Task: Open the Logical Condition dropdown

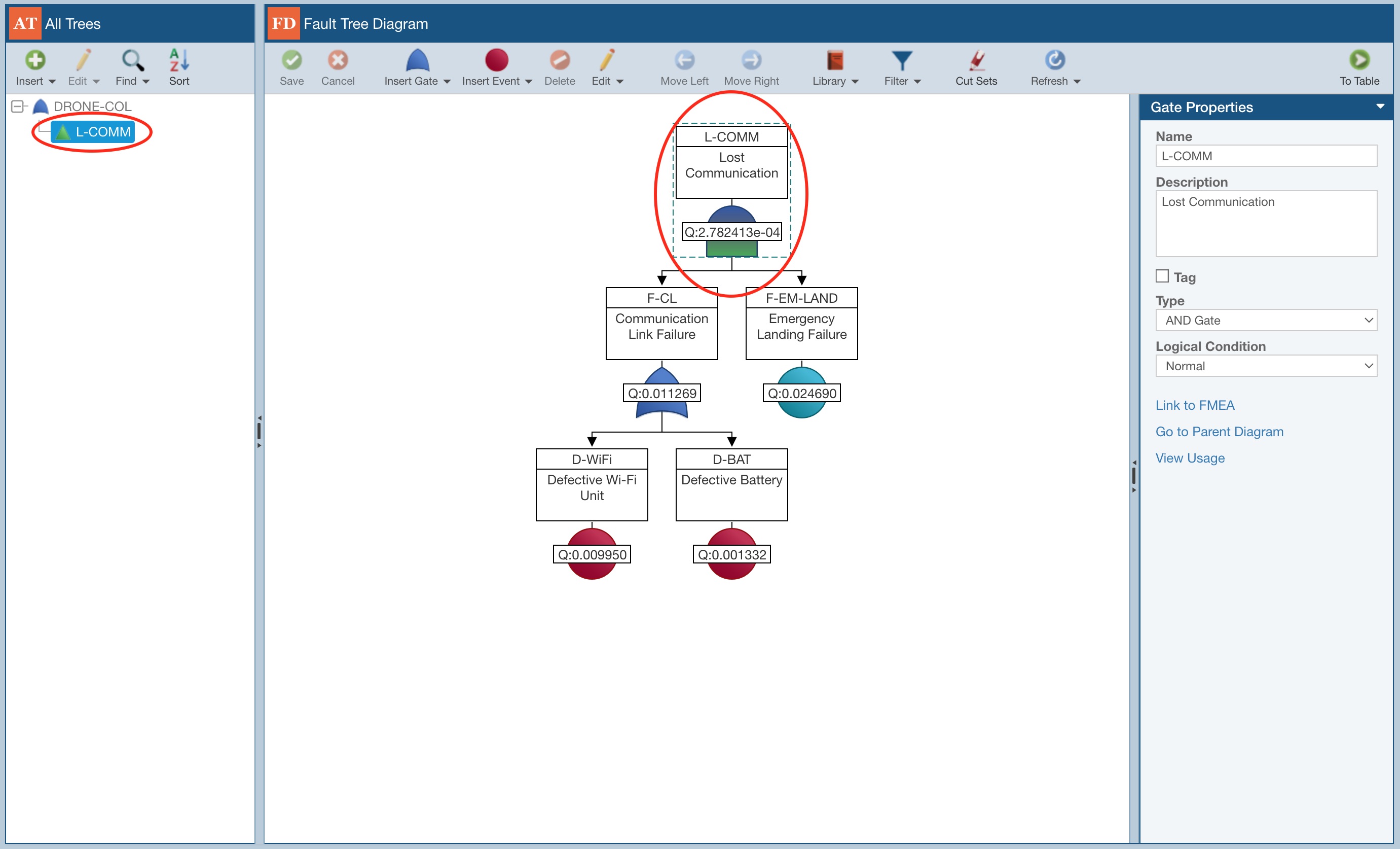Action: (1265, 366)
